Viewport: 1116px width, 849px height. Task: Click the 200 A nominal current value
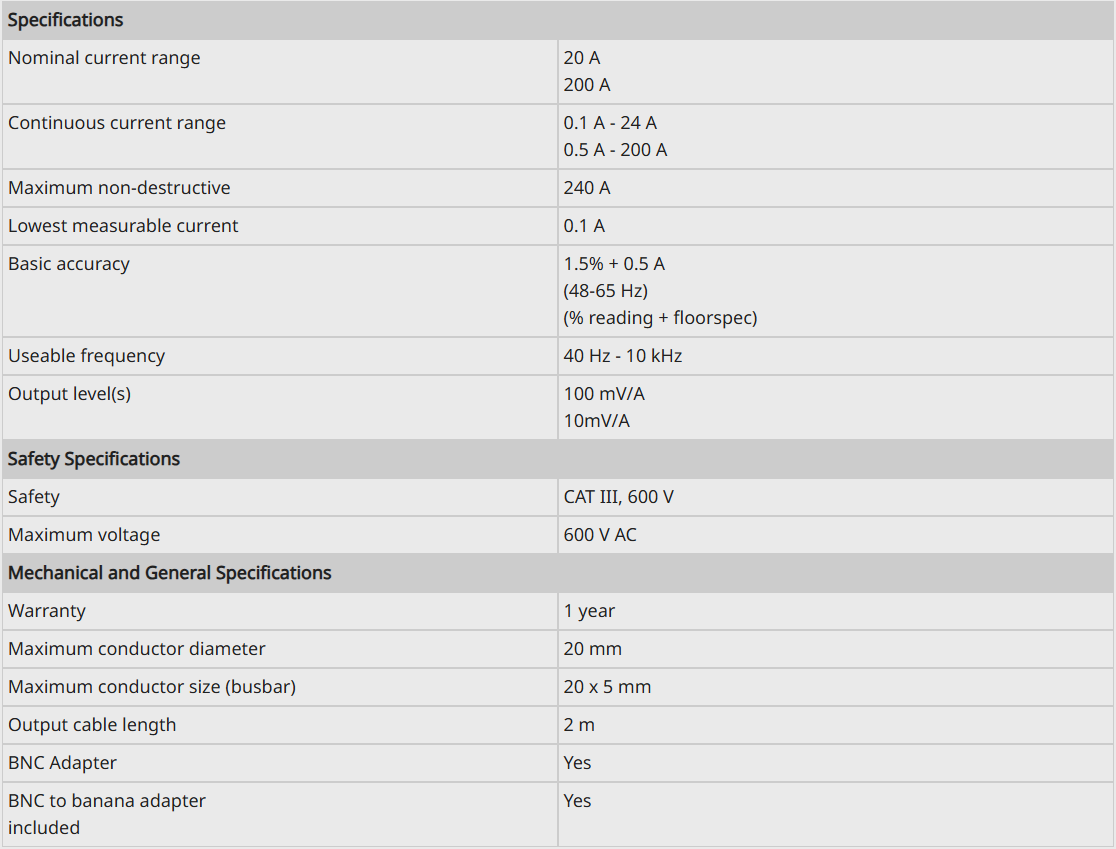point(586,85)
